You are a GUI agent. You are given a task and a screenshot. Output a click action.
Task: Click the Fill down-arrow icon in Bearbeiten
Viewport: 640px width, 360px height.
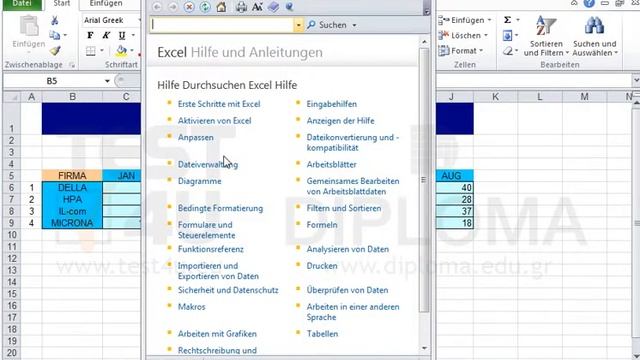(x=507, y=36)
